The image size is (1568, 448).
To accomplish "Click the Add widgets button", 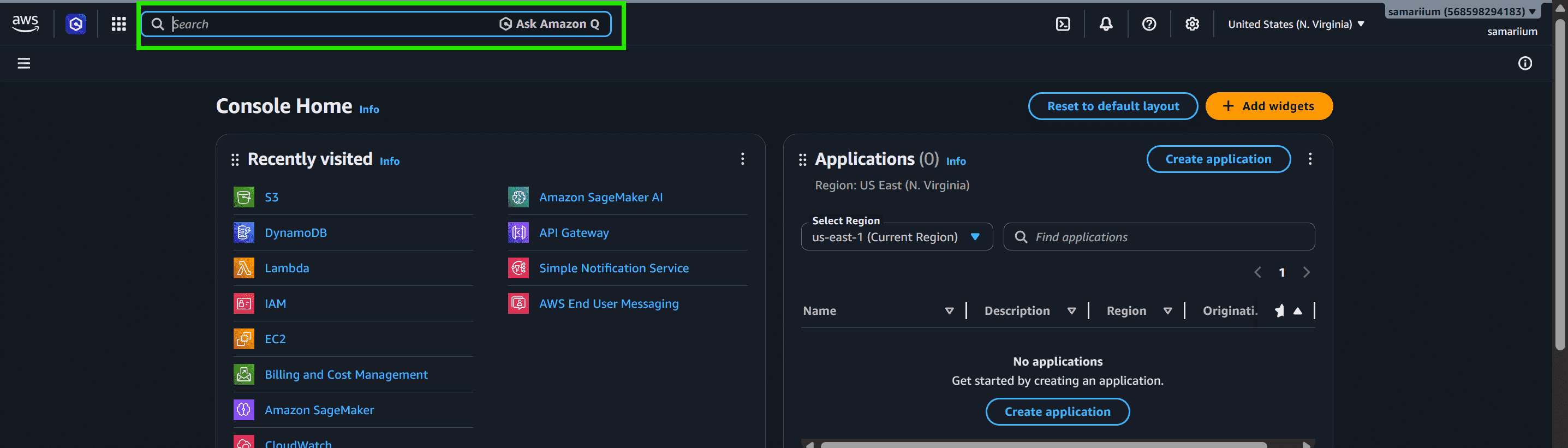I will (x=1268, y=106).
